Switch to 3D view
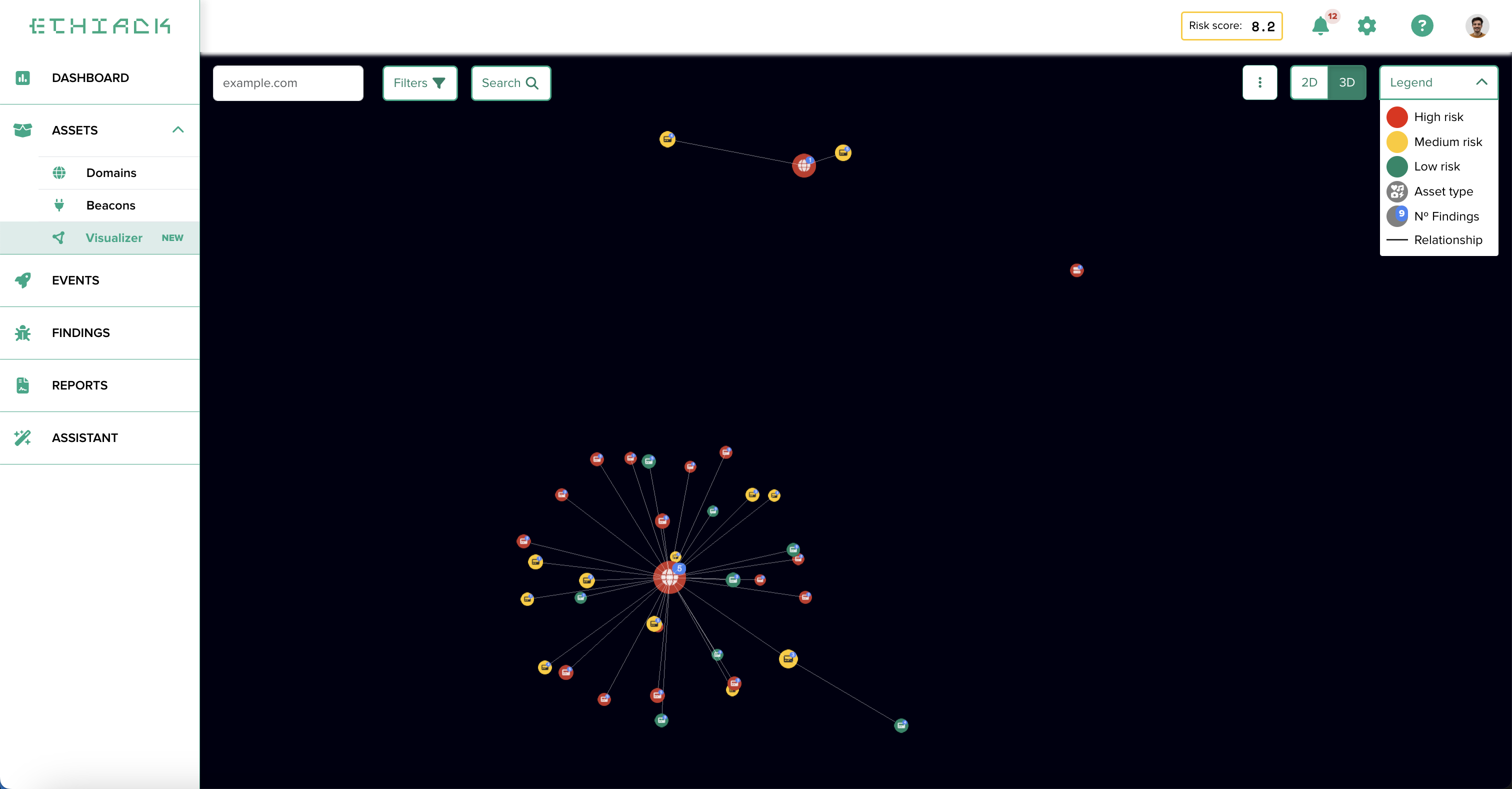This screenshot has width=1512, height=789. click(1347, 82)
